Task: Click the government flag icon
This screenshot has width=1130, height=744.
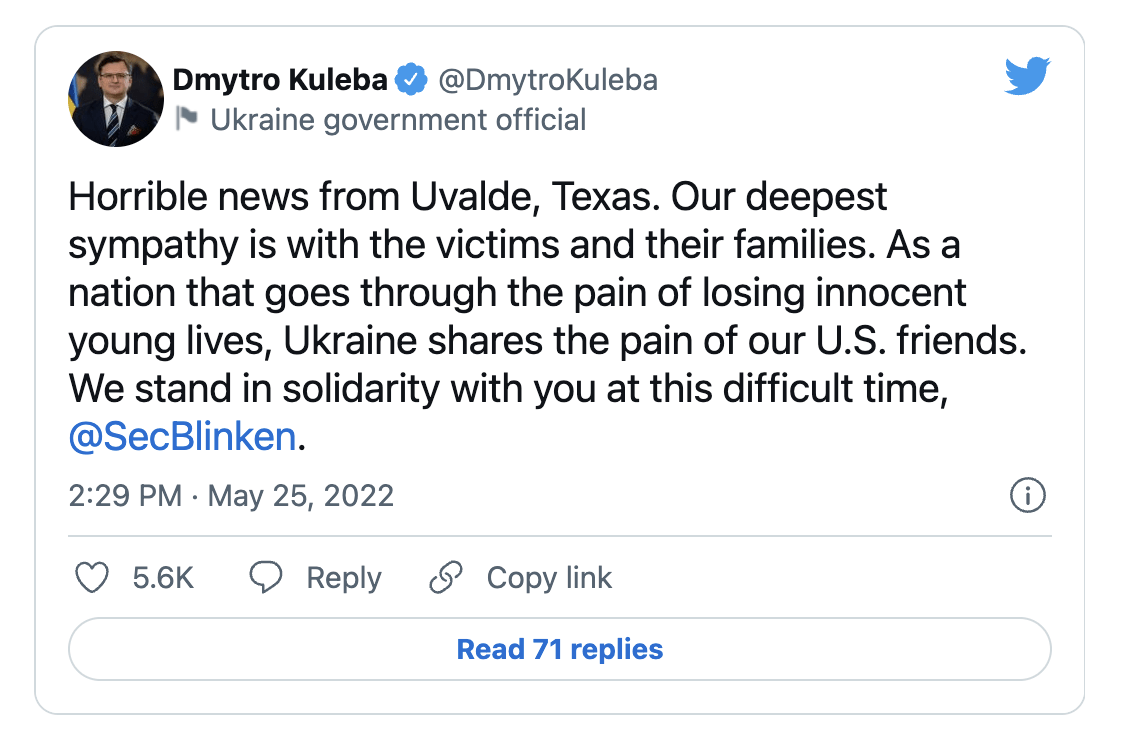Action: click(x=187, y=118)
